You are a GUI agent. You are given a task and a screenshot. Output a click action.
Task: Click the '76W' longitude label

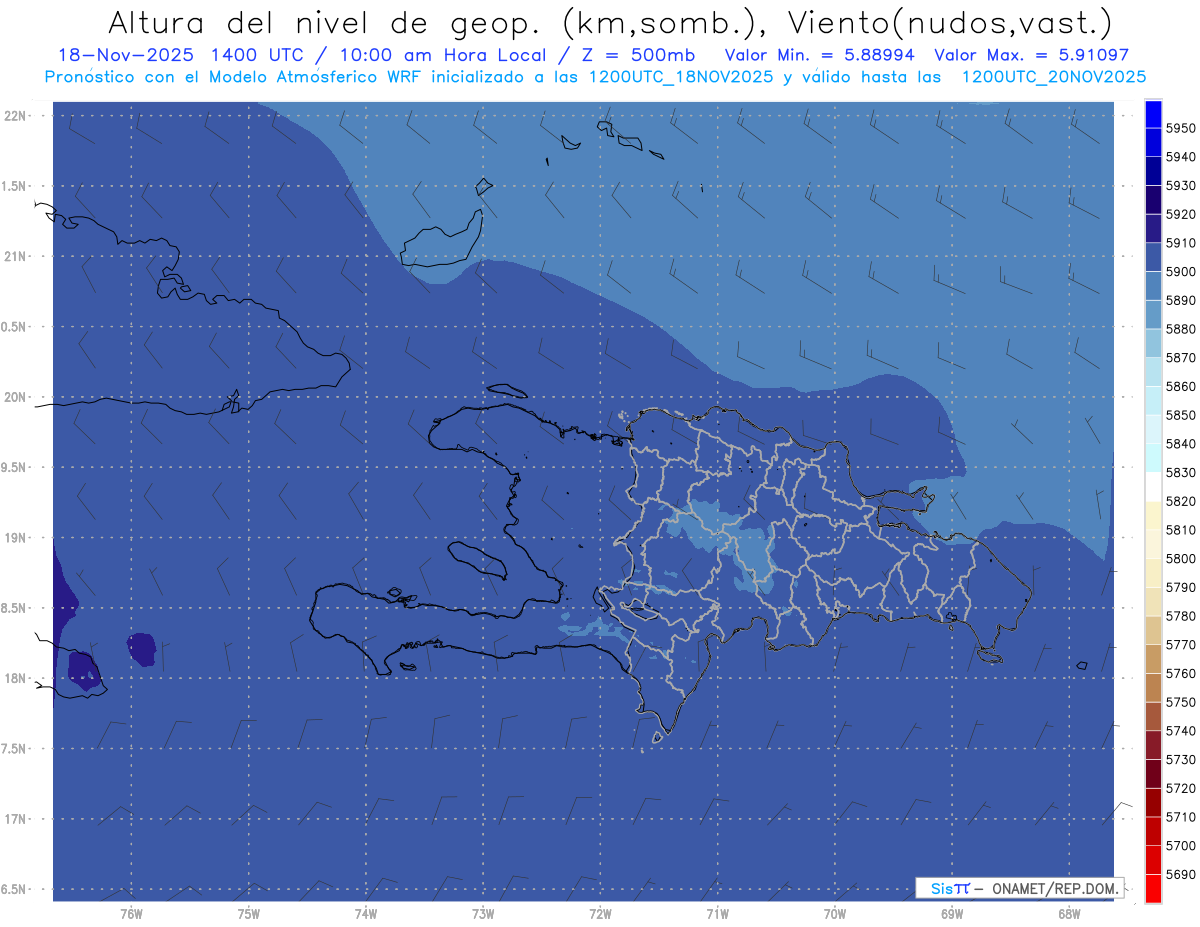click(131, 914)
